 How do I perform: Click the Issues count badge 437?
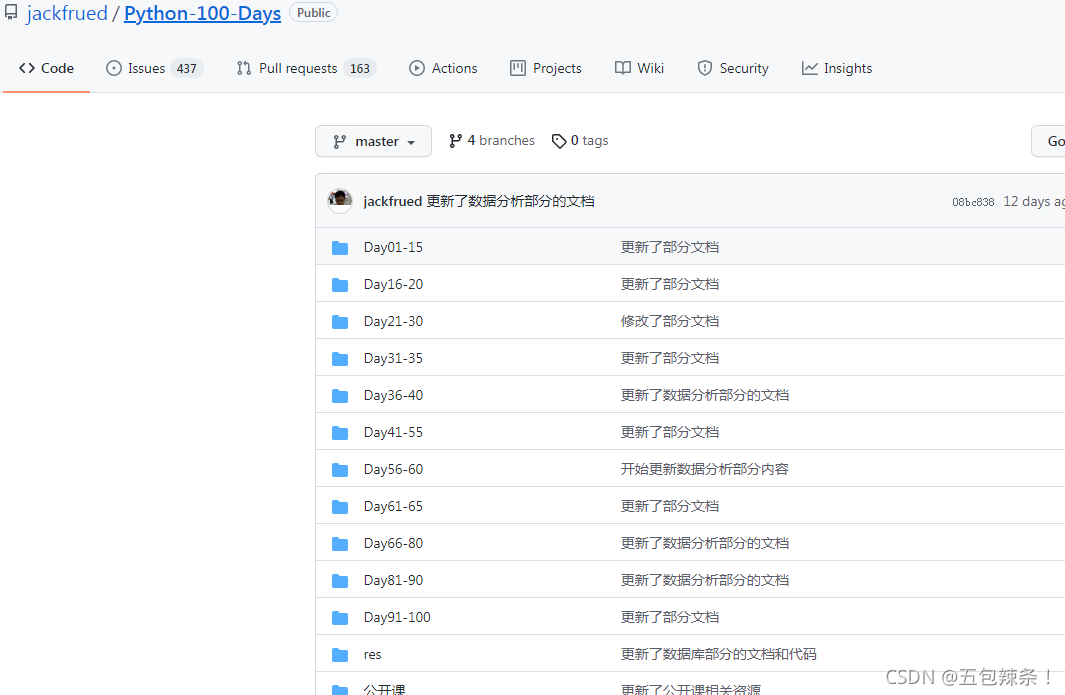coord(187,69)
